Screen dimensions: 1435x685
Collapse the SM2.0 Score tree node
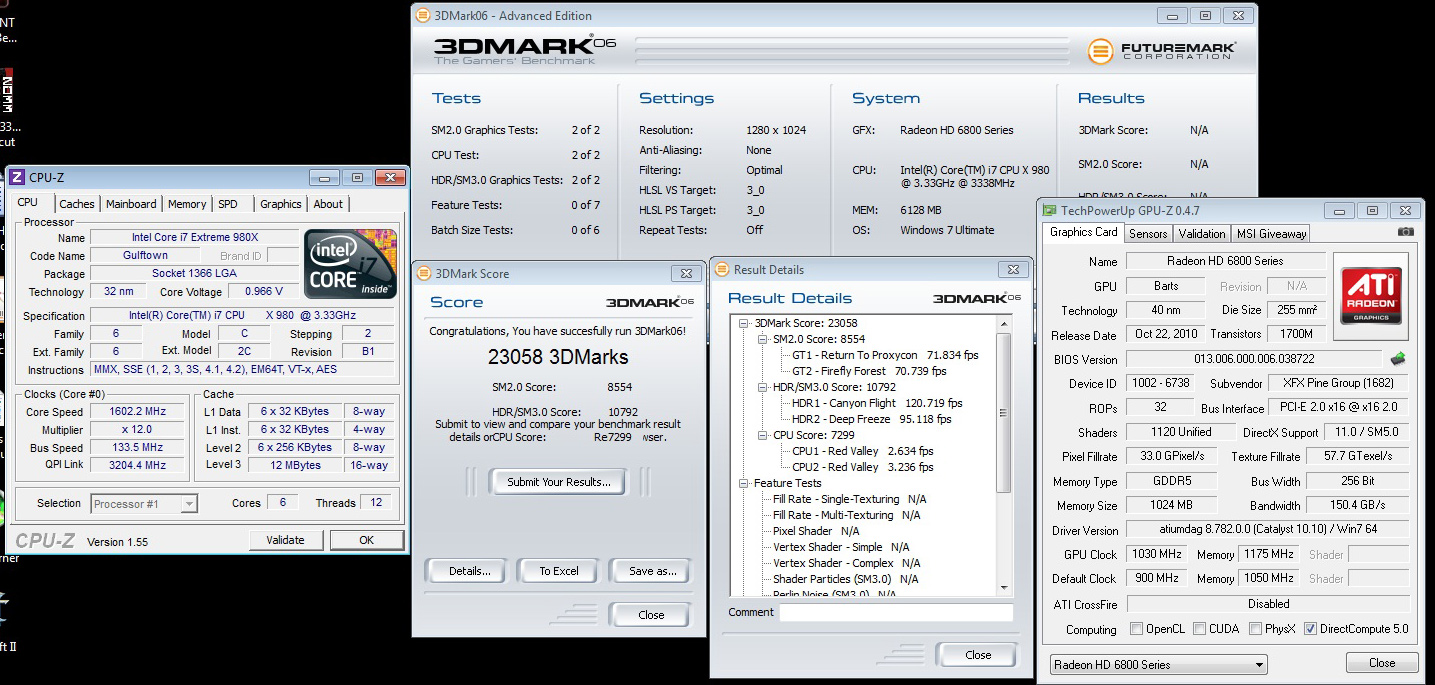(762, 339)
